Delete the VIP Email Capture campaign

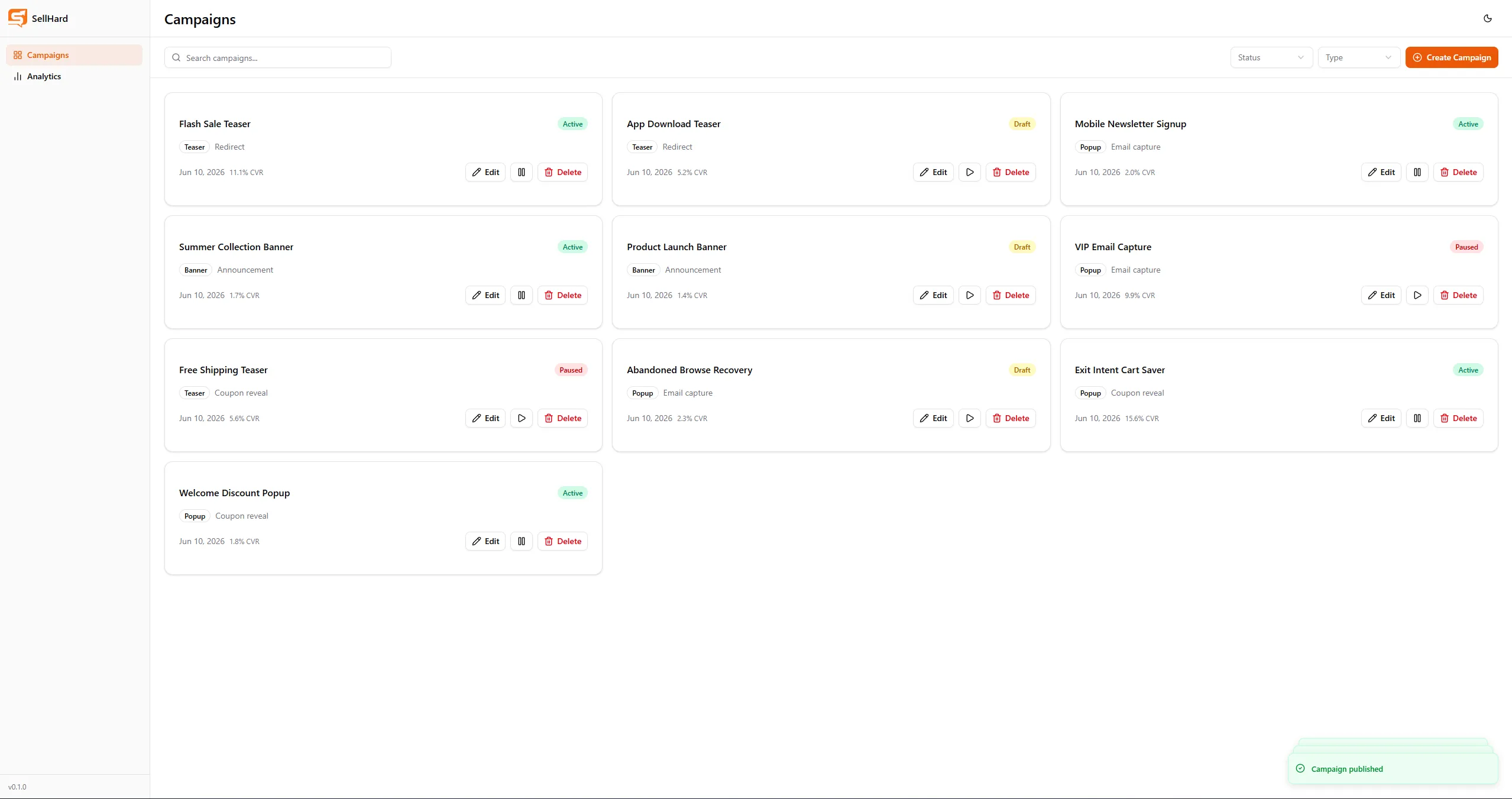pos(1458,295)
